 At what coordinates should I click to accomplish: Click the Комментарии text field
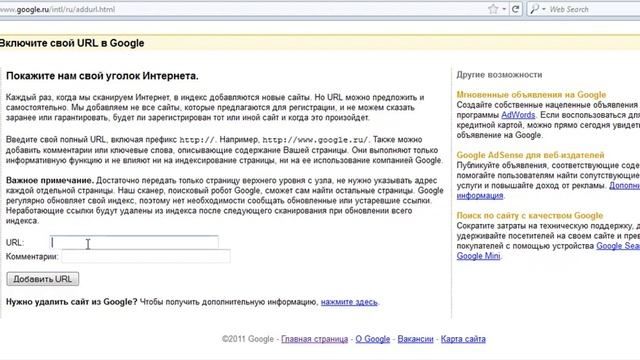coord(146,256)
